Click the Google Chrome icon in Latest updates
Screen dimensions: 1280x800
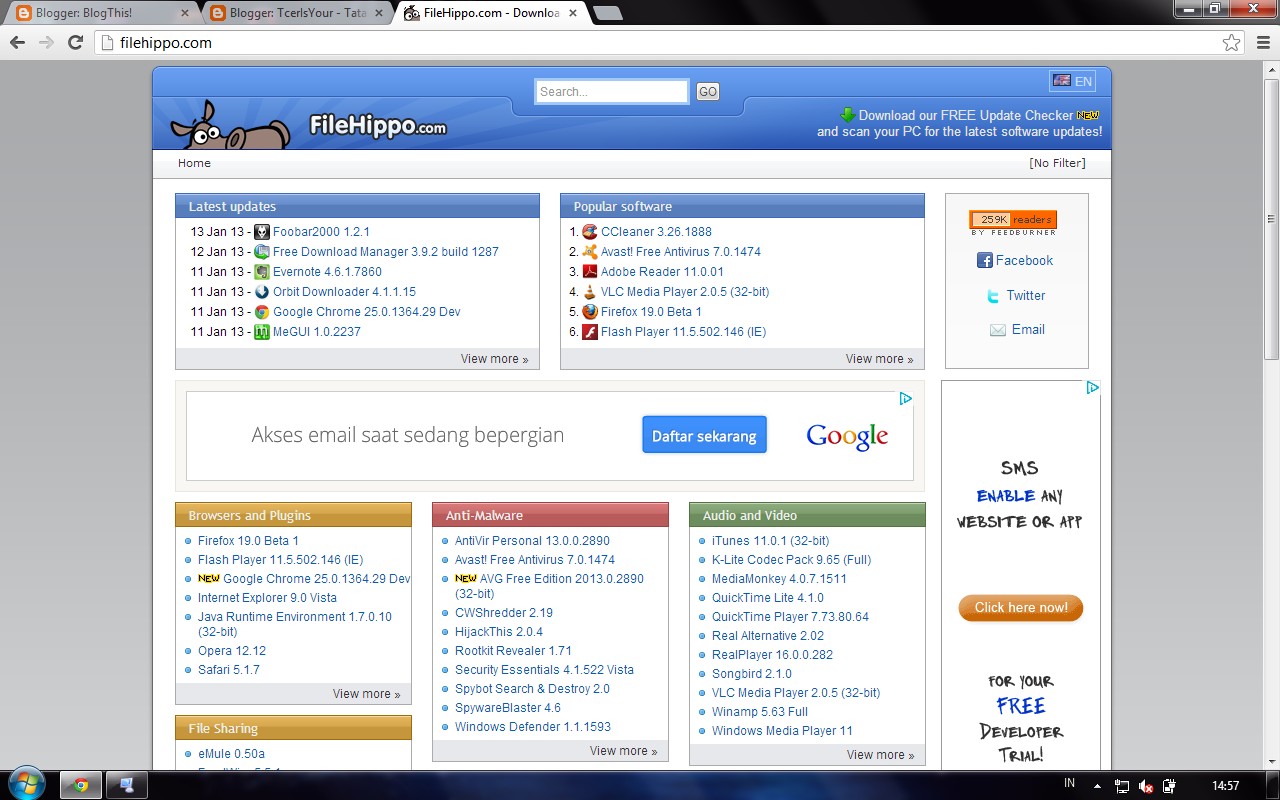click(262, 312)
